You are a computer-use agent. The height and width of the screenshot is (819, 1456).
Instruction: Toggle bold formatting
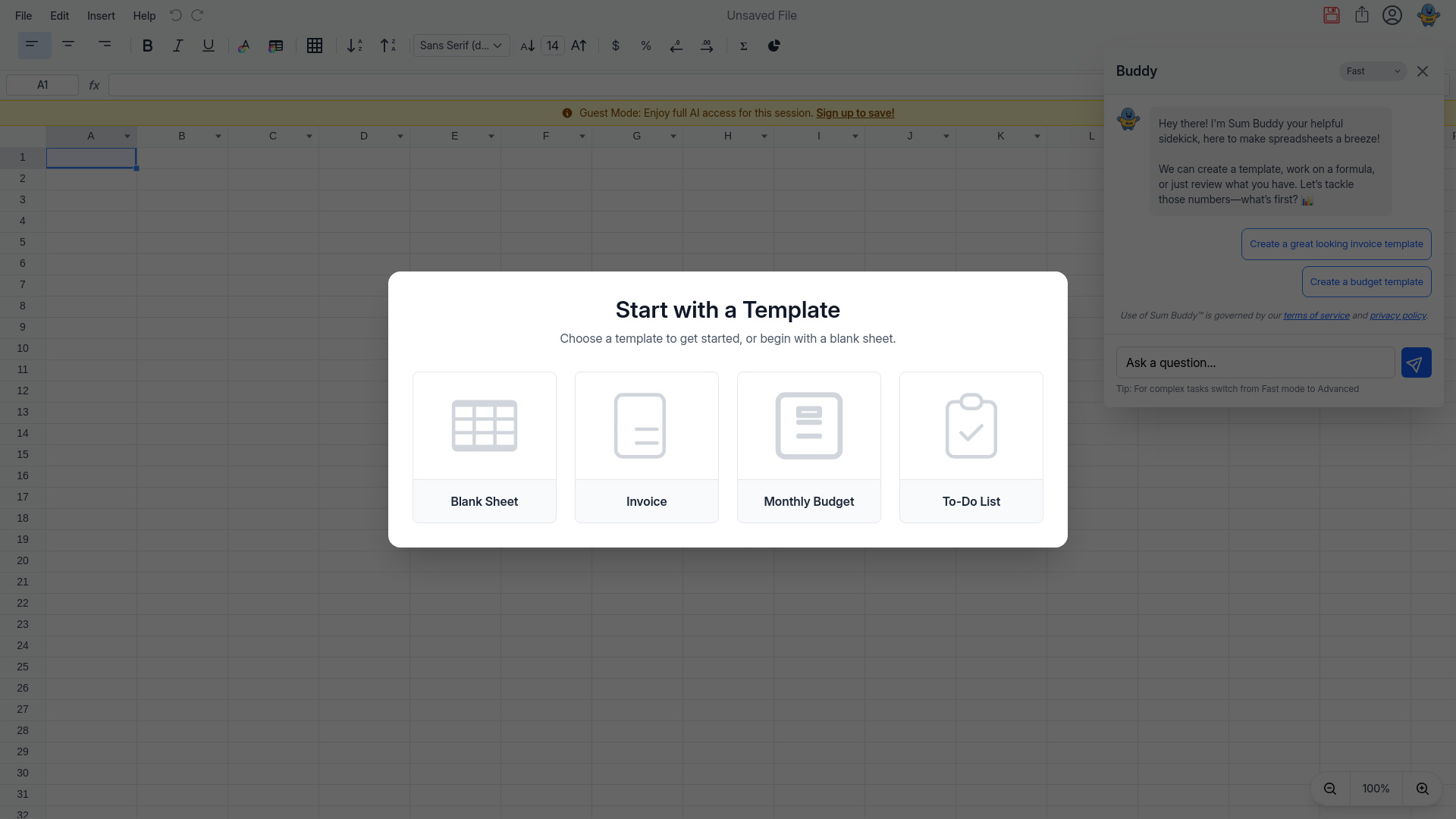[x=148, y=46]
